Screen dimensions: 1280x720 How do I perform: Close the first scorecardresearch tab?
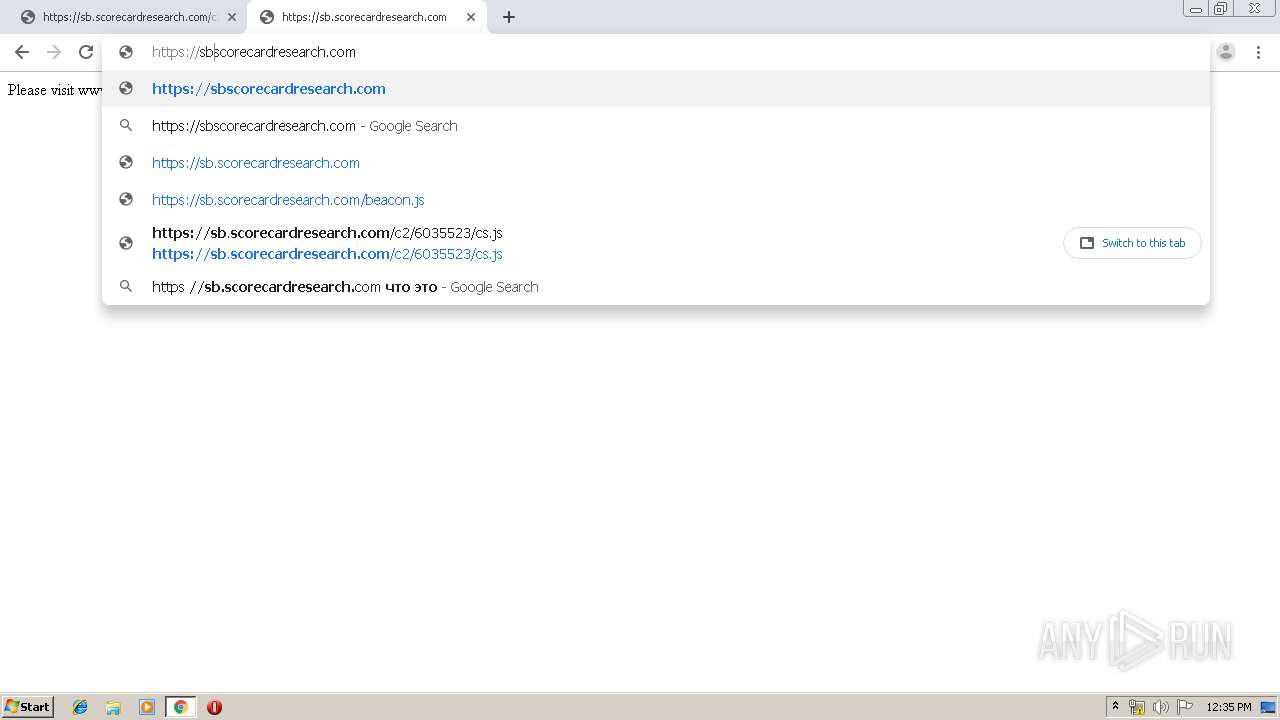coord(232,17)
